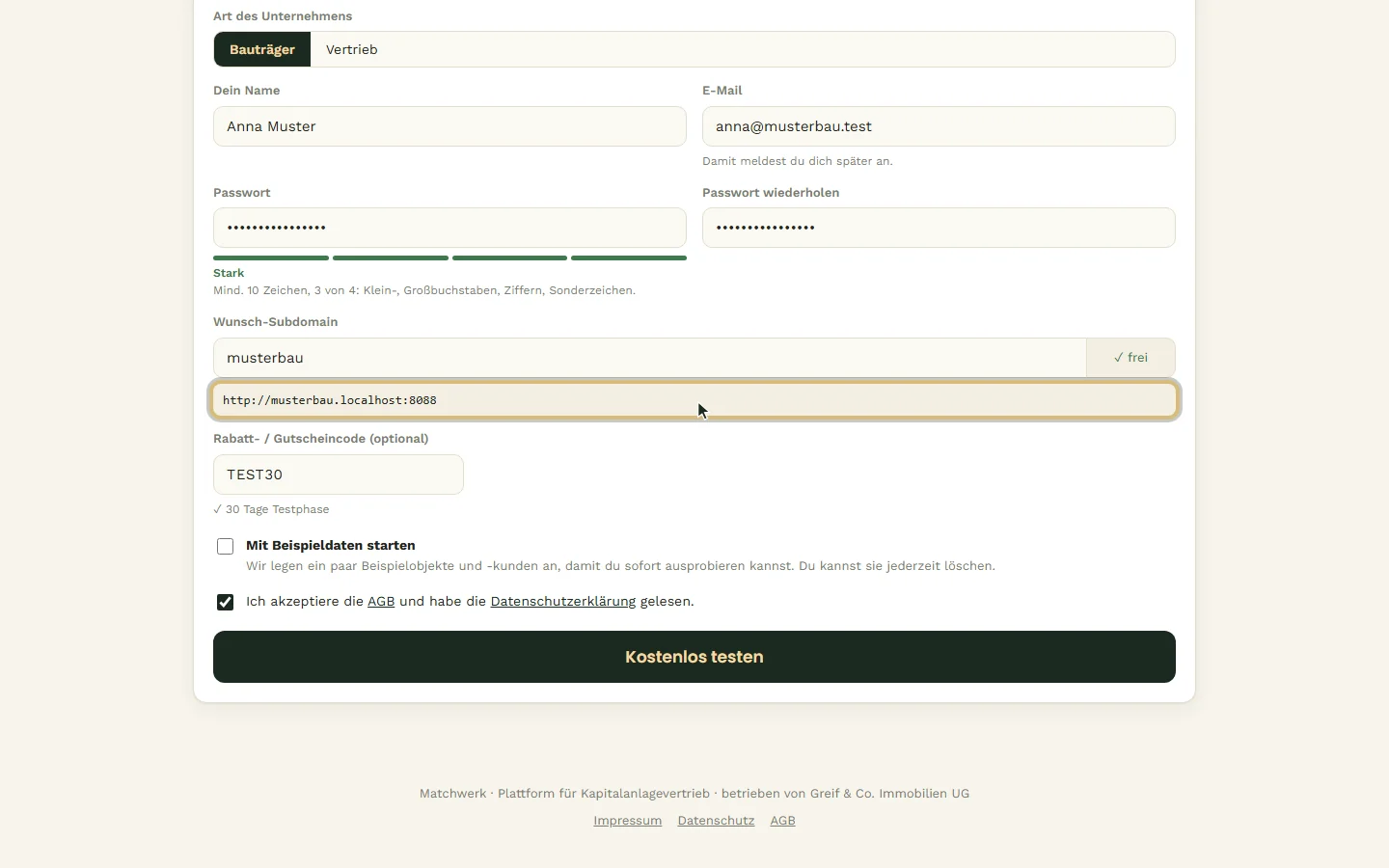Open the AGB link in consent text
Screen dimensions: 1389x868
(381, 601)
